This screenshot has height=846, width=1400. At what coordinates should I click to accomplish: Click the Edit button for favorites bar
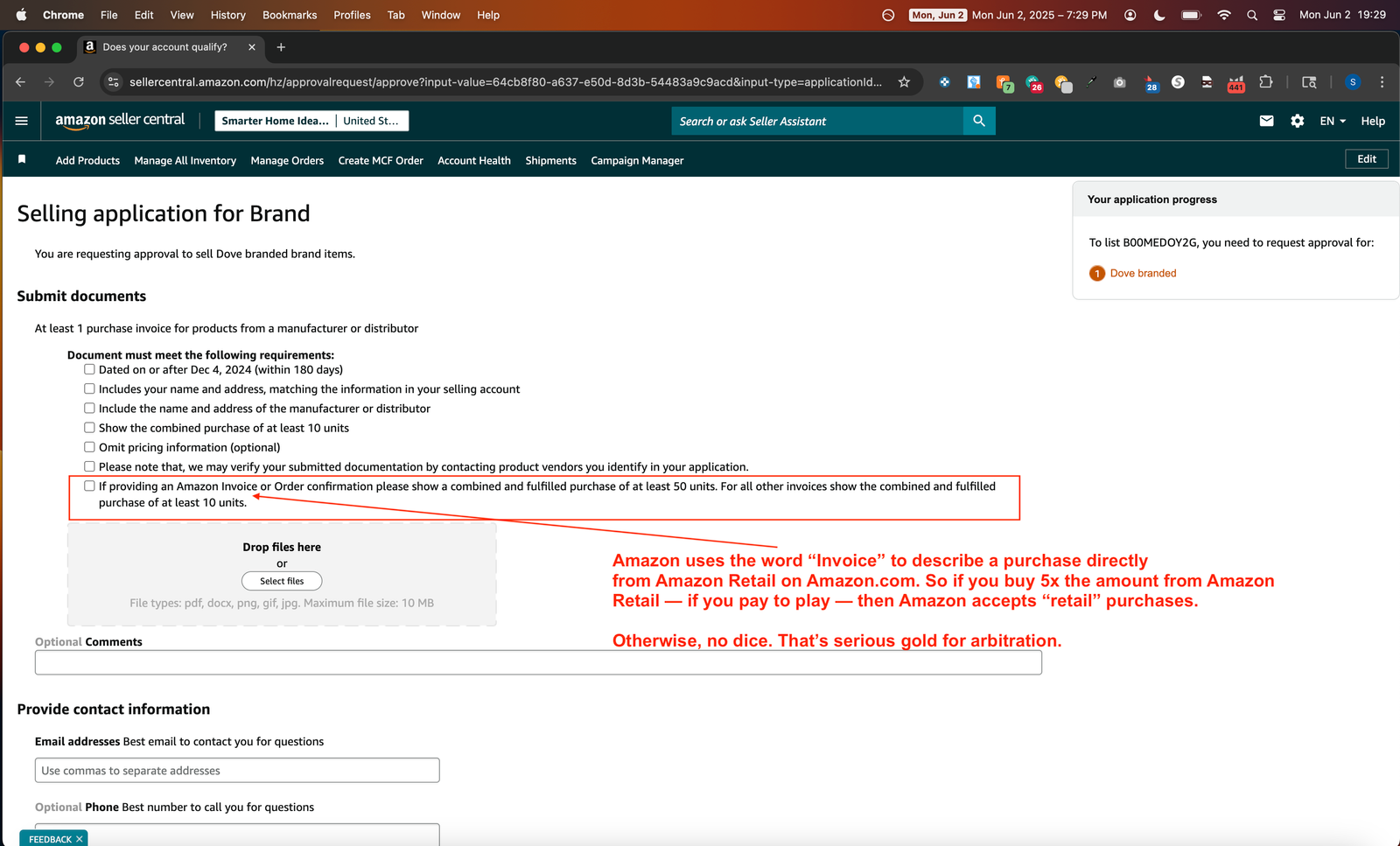1367,158
